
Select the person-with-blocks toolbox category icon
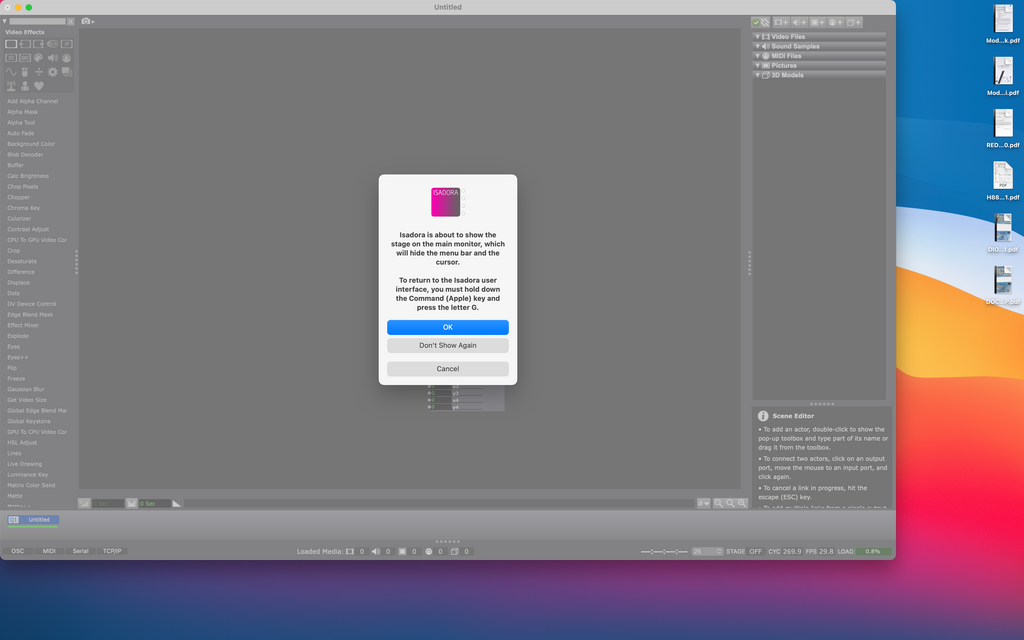[25, 86]
